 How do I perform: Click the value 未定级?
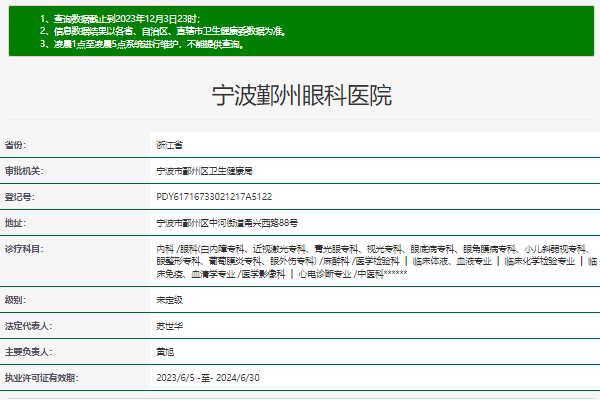click(170, 300)
